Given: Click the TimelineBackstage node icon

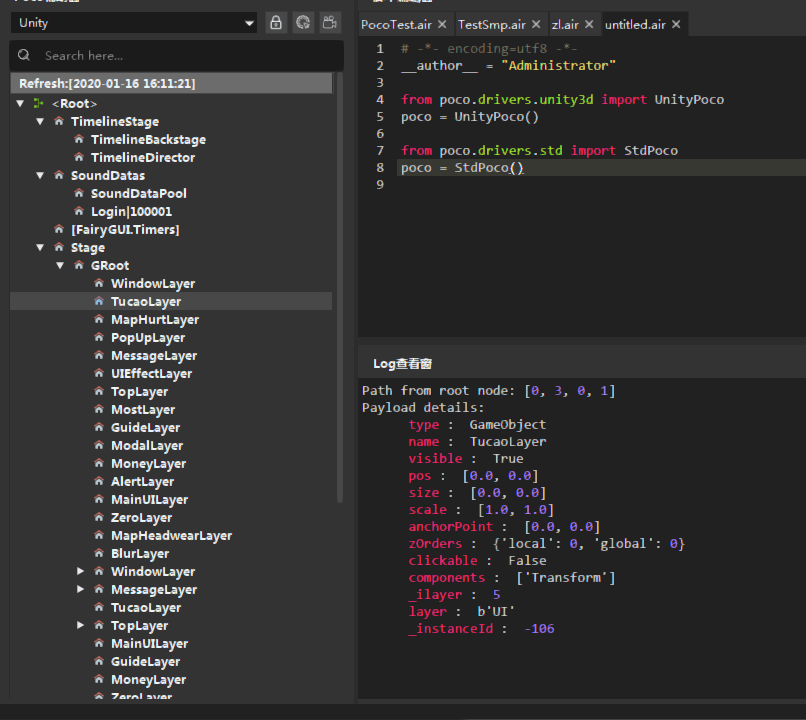Looking at the screenshot, I should point(79,139).
